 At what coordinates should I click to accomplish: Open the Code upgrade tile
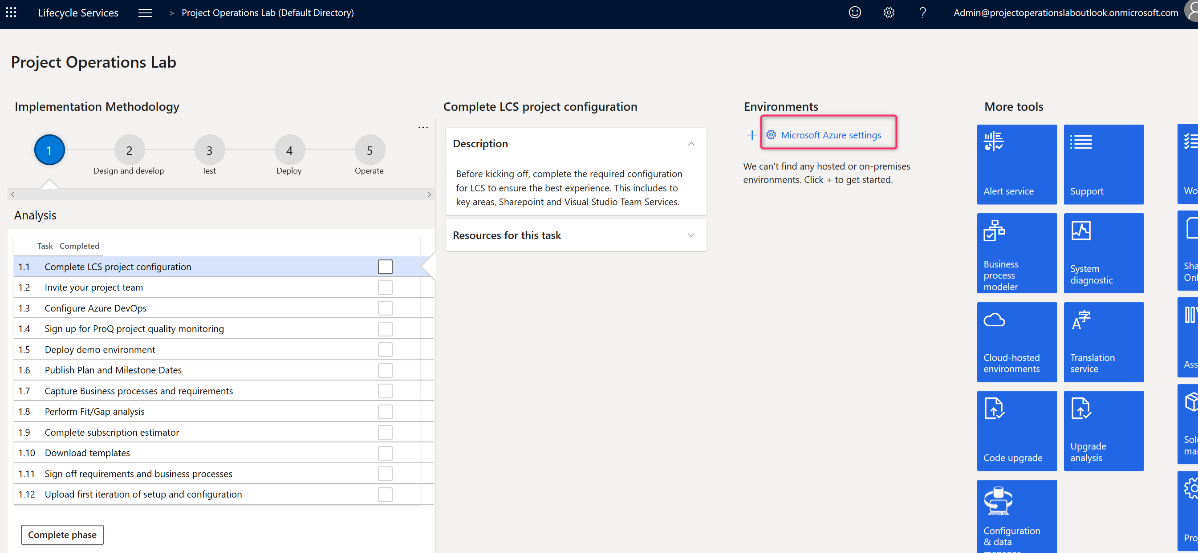(x=1017, y=431)
